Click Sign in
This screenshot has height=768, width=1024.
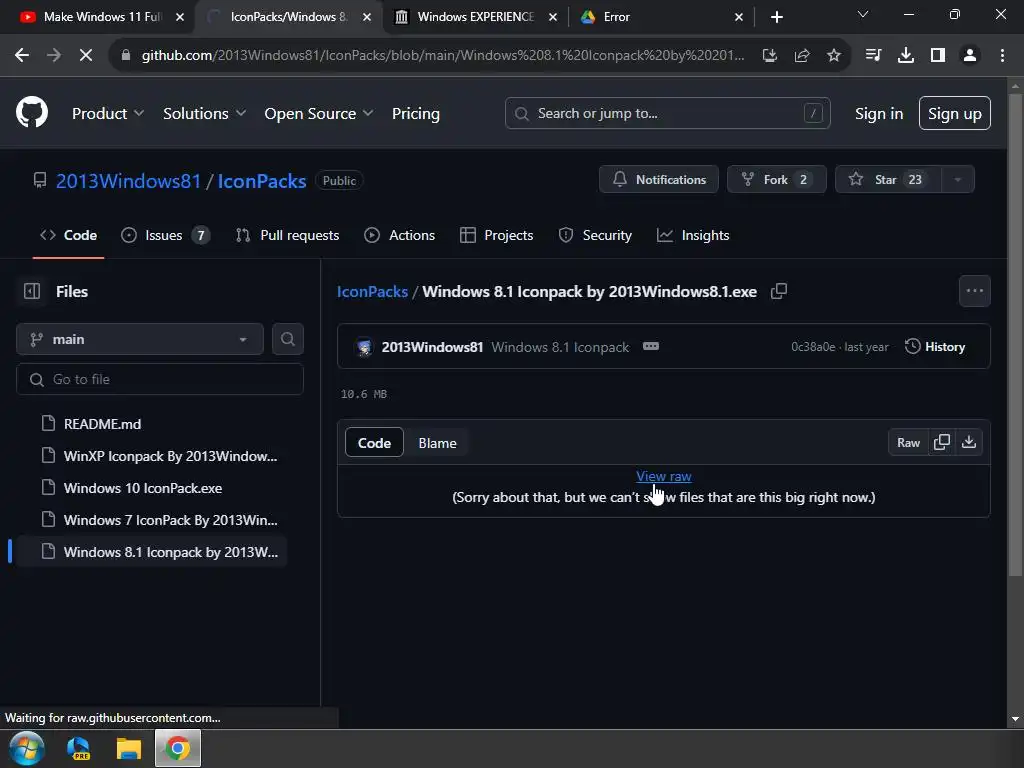click(x=878, y=113)
